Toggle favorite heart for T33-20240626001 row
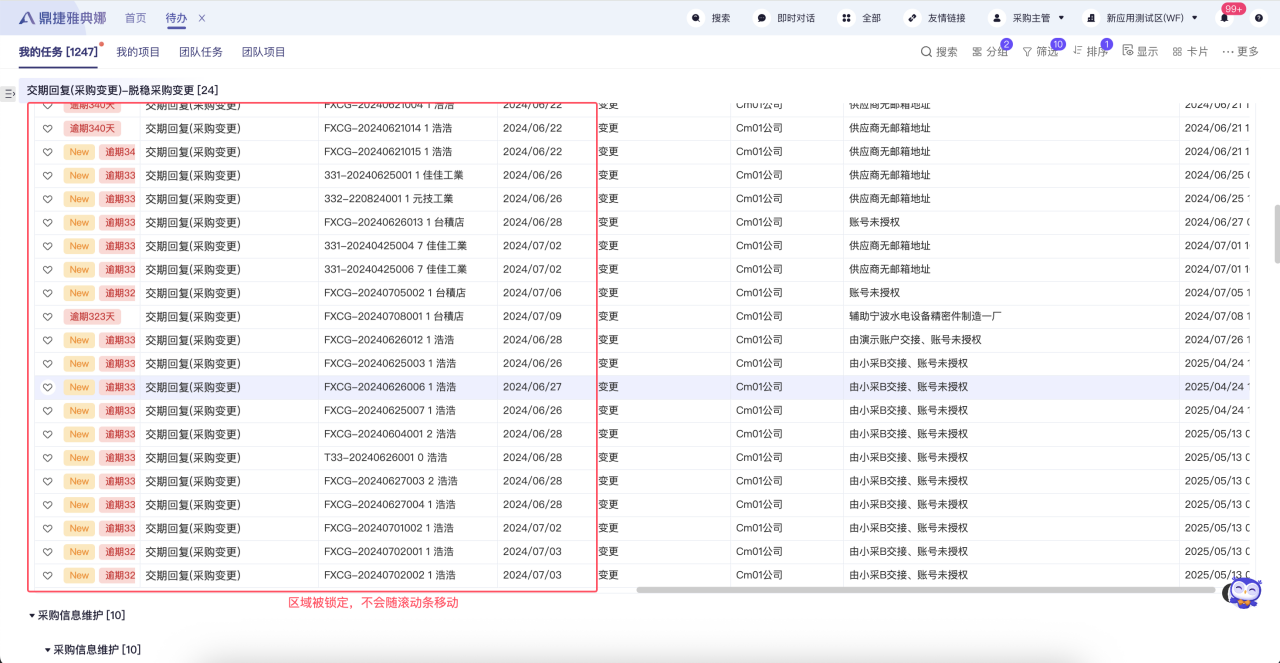Screen dimensions: 1280x663 (x=47, y=458)
